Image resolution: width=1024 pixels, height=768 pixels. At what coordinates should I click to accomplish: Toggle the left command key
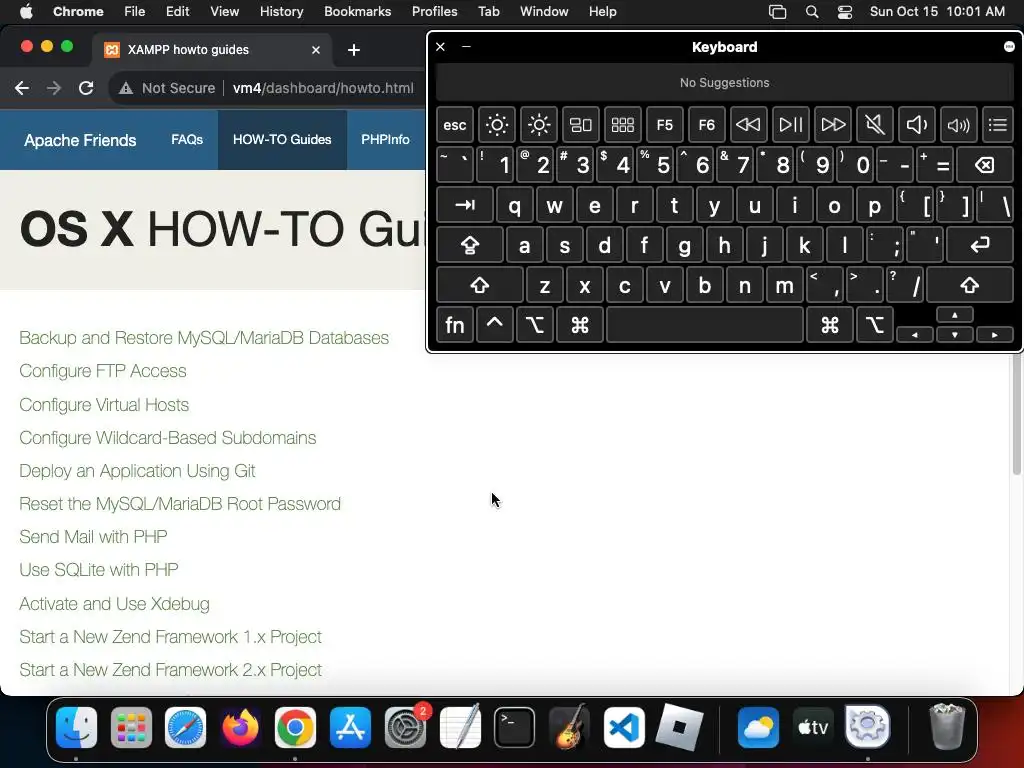point(579,325)
